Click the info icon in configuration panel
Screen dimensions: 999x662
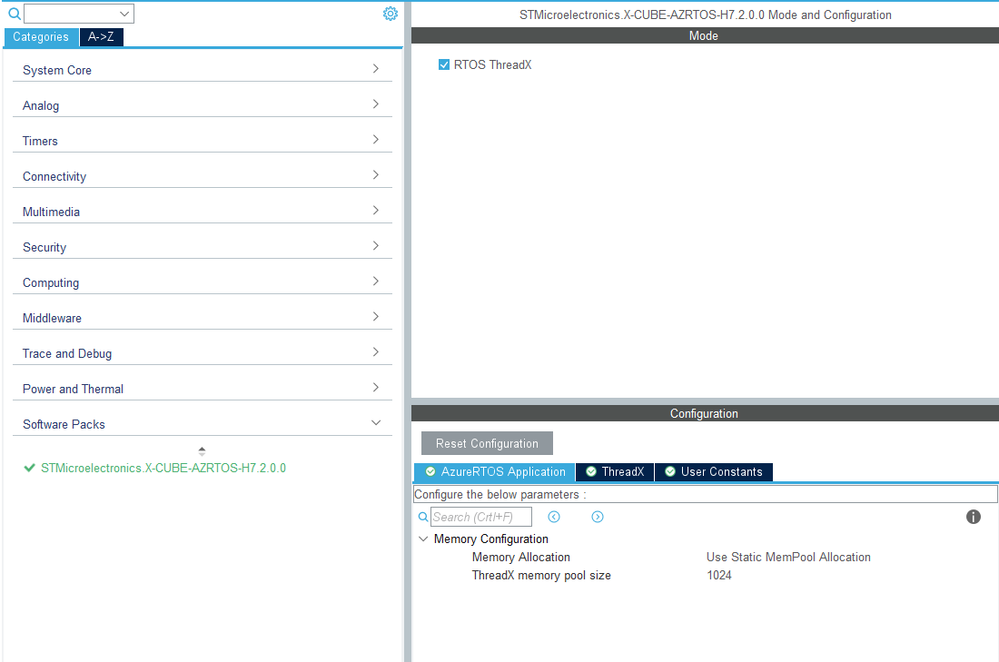[973, 517]
